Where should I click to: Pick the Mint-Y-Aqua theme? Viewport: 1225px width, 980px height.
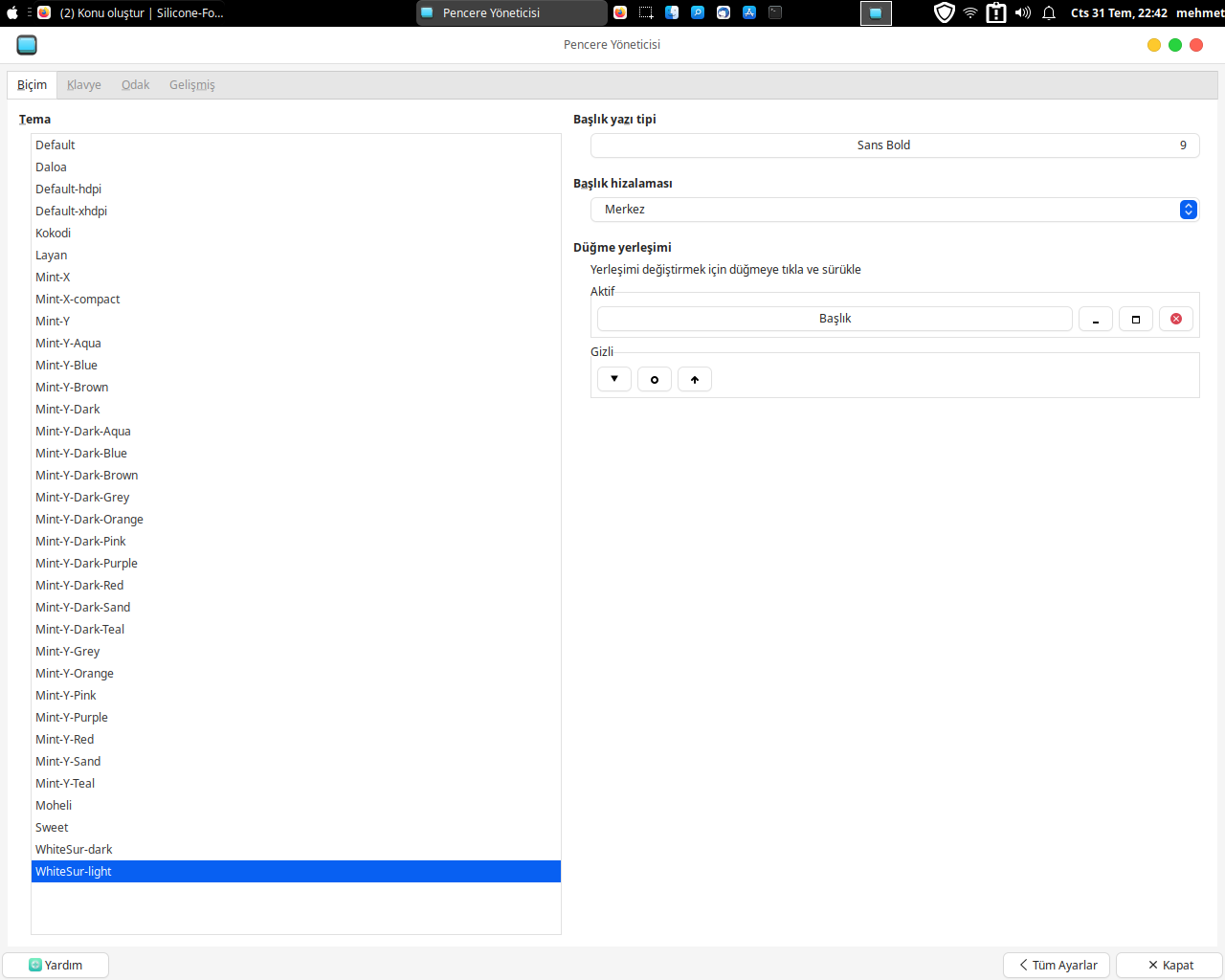click(296, 344)
